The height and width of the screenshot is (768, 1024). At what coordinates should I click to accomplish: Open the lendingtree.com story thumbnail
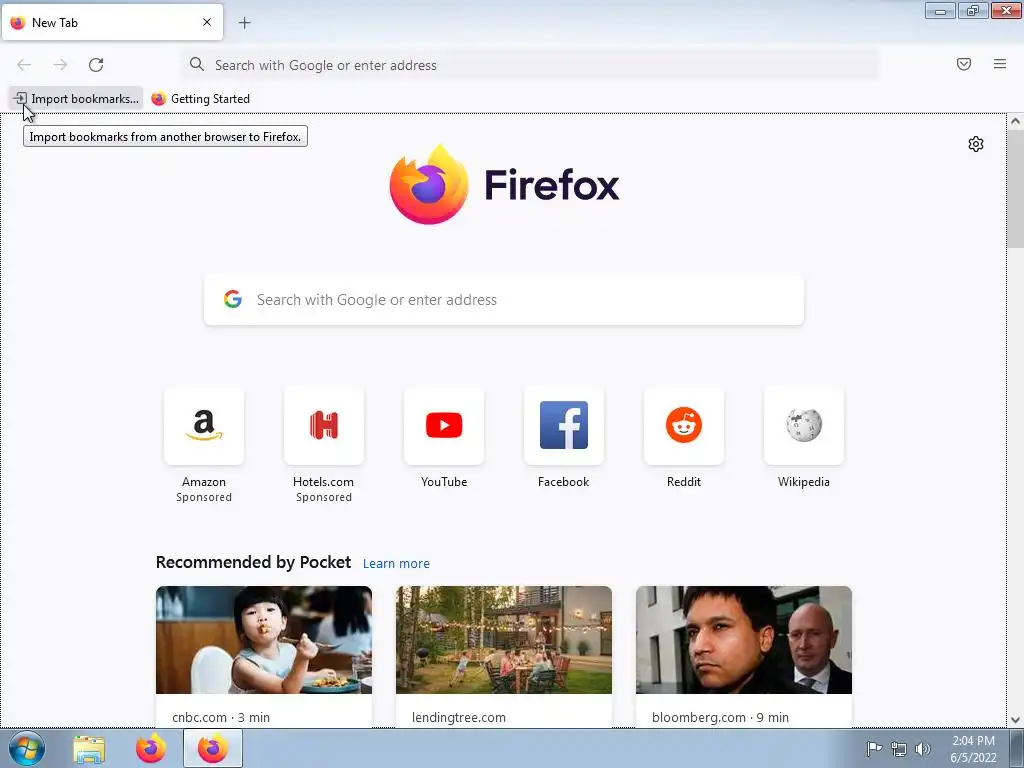pyautogui.click(x=504, y=640)
